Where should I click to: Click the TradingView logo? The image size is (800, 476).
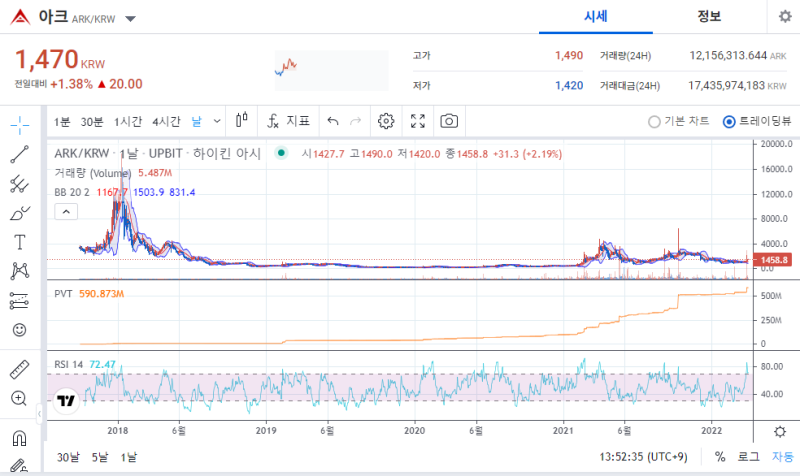click(66, 400)
